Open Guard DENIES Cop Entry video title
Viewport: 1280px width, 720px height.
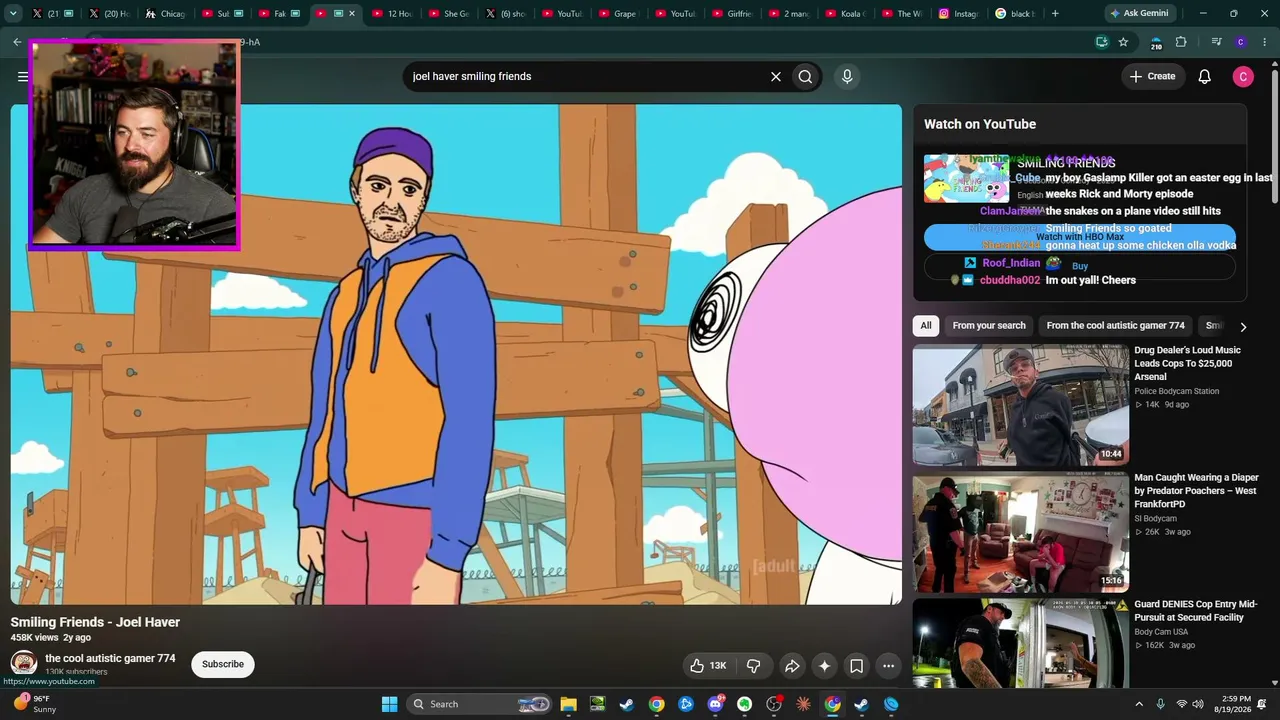click(1195, 611)
